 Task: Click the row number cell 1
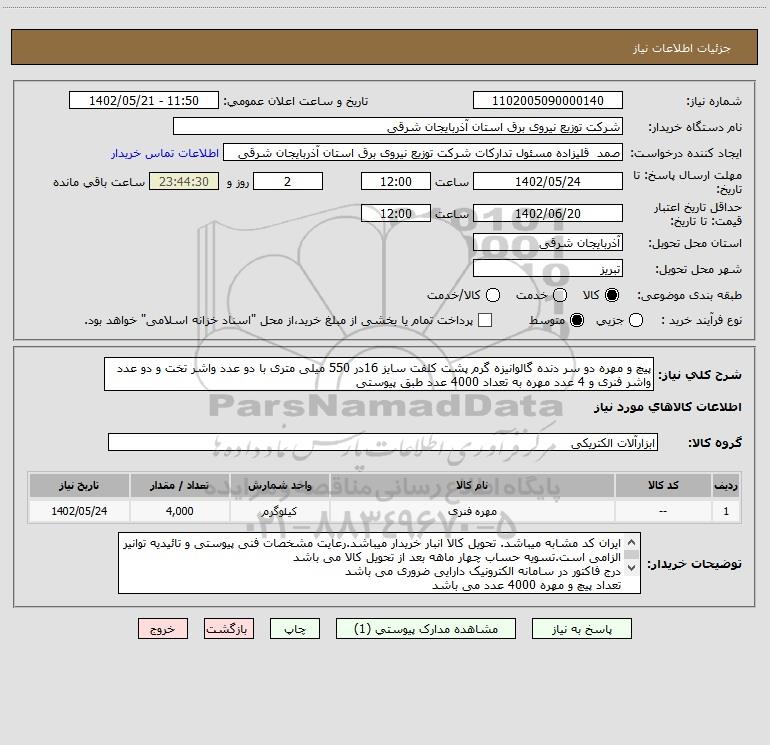[726, 511]
